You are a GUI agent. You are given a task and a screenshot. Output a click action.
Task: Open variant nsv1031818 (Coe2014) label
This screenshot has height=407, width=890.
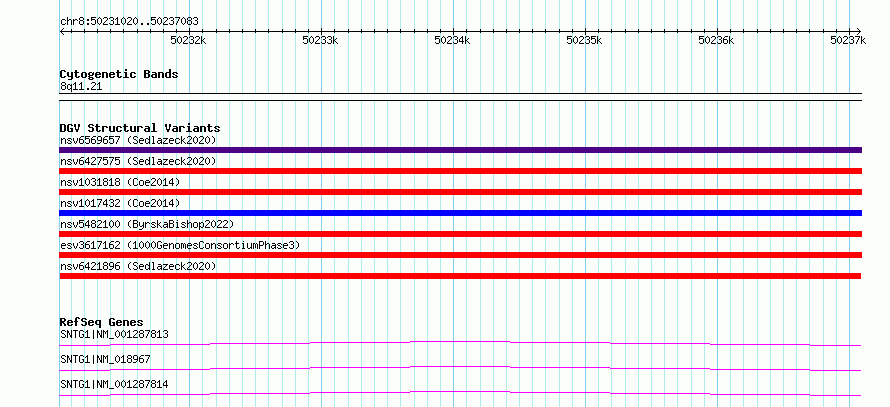pos(120,182)
